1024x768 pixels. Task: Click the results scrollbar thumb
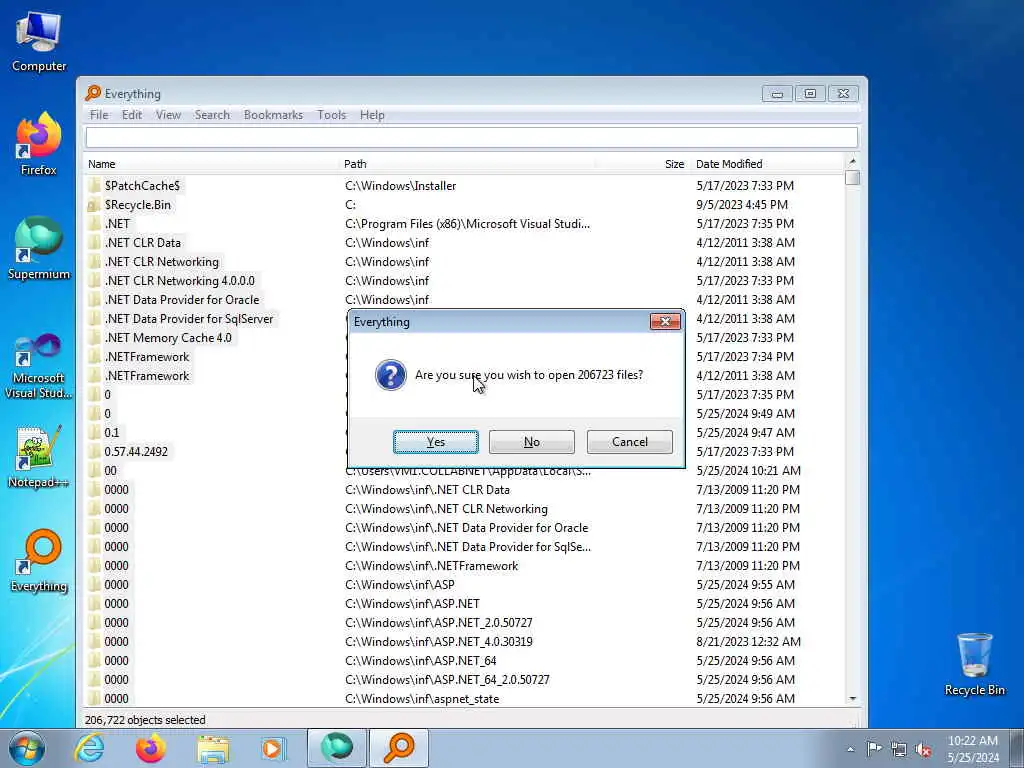pyautogui.click(x=852, y=178)
